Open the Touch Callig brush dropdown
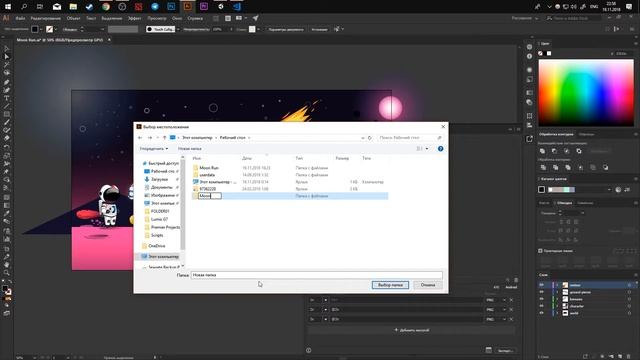The image size is (640, 360). 178,29
